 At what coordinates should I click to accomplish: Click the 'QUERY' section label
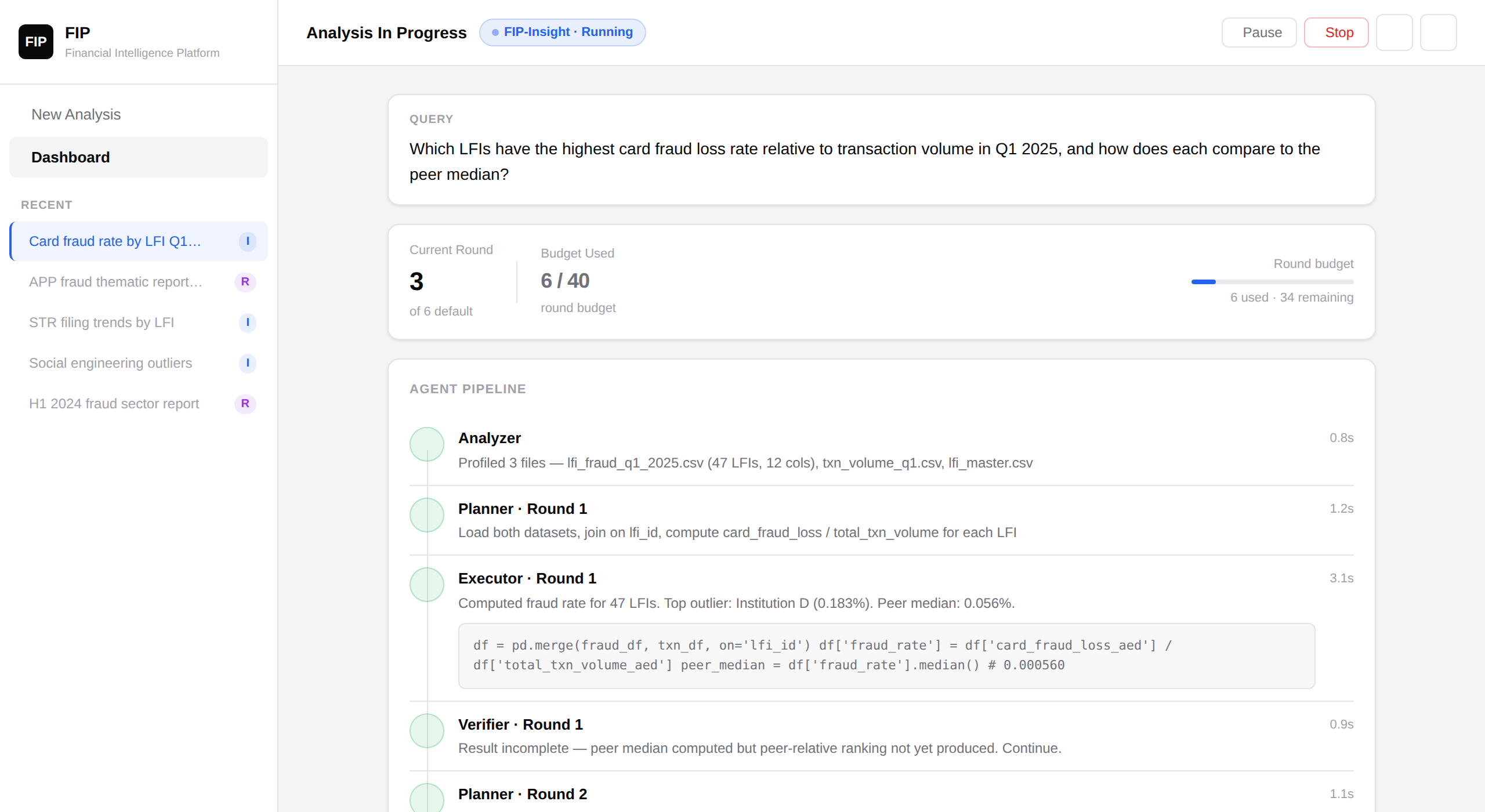pos(431,119)
